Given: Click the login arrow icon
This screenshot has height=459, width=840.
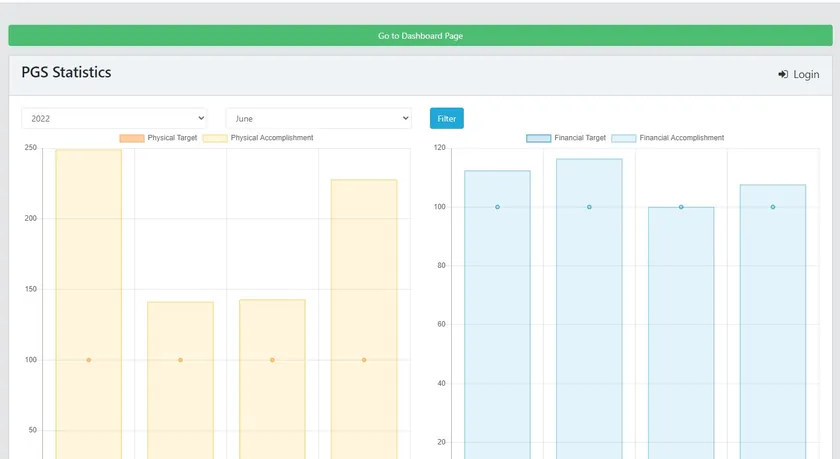Looking at the screenshot, I should tap(783, 74).
